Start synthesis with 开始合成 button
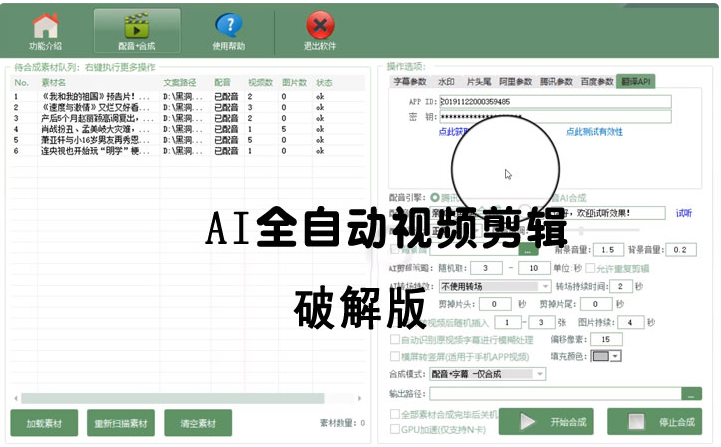Viewport: 721px width, 447px height. pos(546,421)
